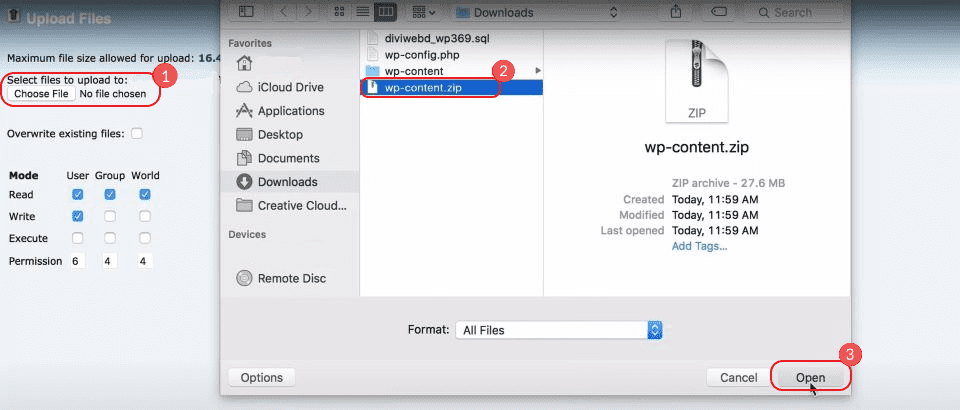The image size is (960, 410).
Task: Click the World permission field showing 4
Action: coord(144,261)
